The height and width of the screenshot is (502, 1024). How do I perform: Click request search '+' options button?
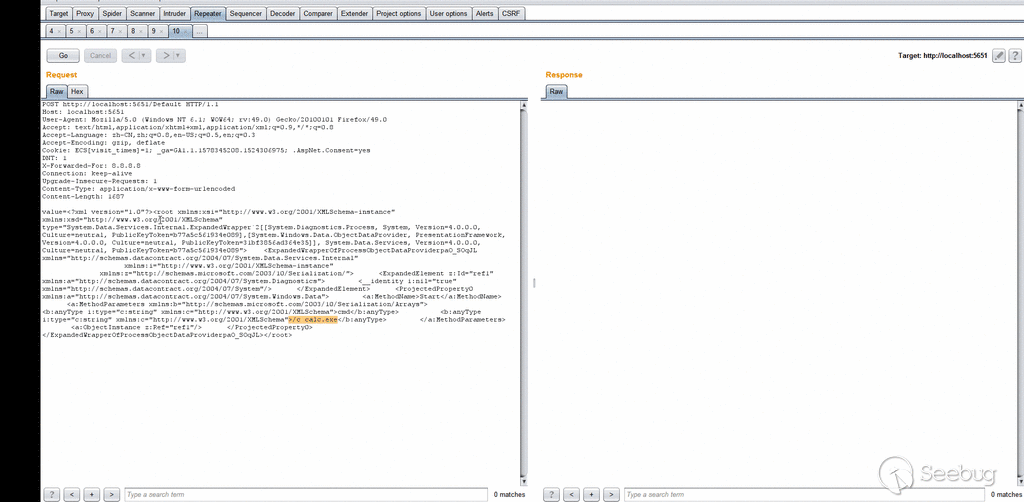click(x=91, y=494)
